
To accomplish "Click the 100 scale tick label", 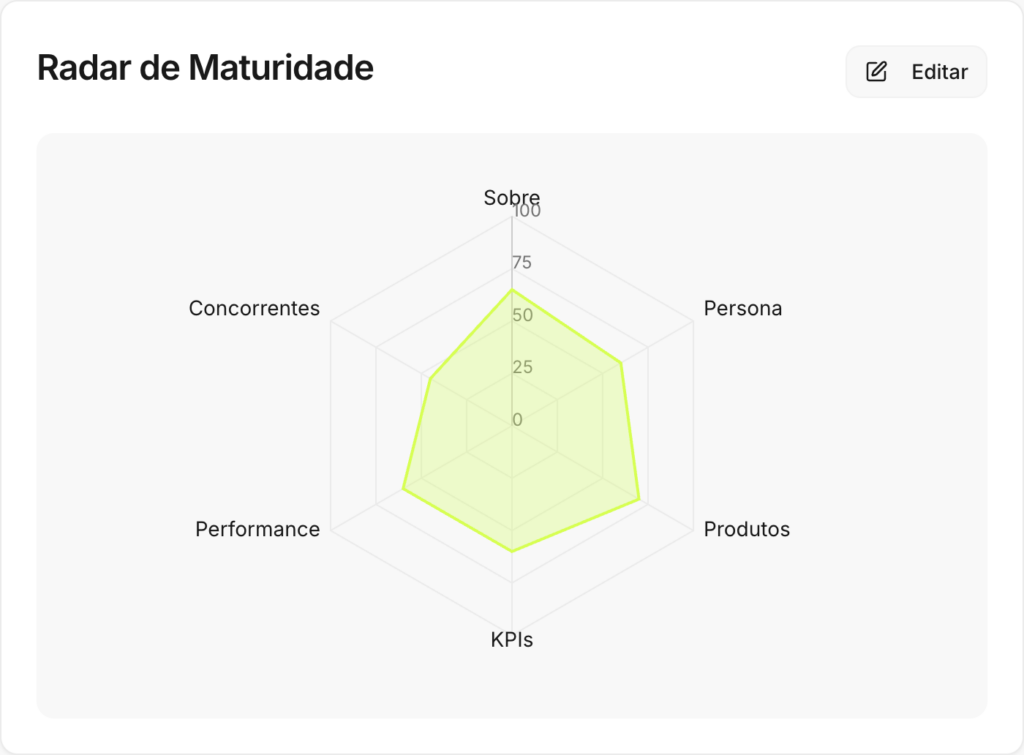I will [x=526, y=212].
